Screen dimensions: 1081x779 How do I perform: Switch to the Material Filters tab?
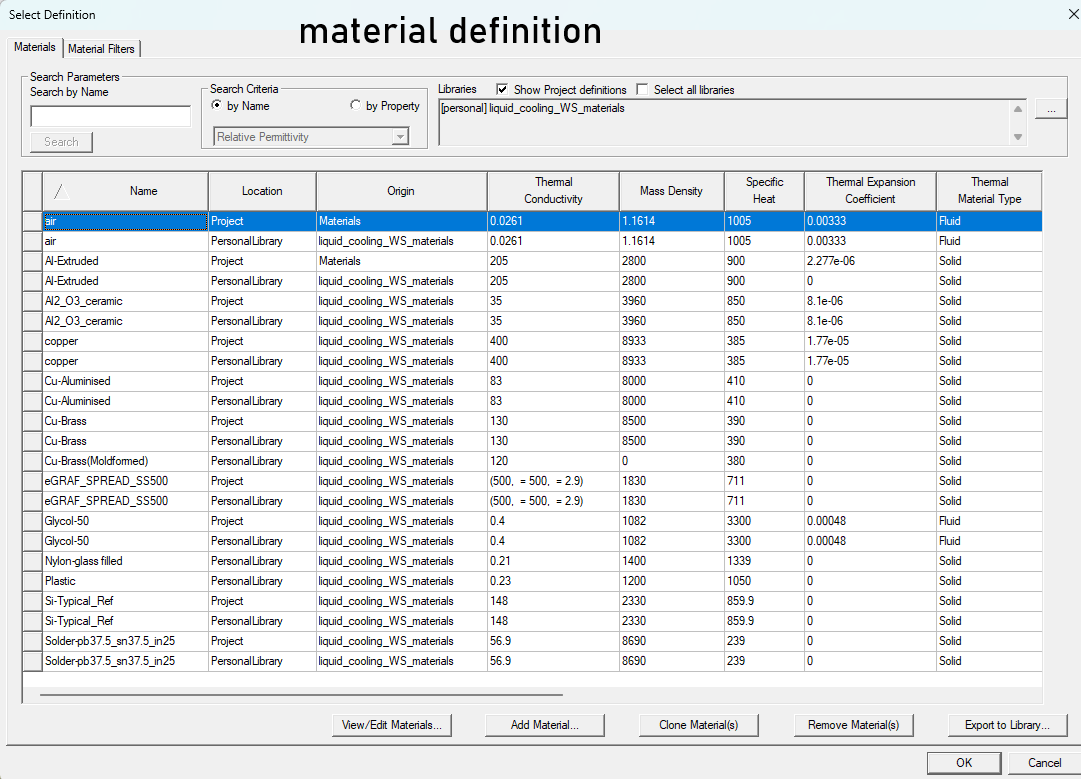click(x=102, y=48)
